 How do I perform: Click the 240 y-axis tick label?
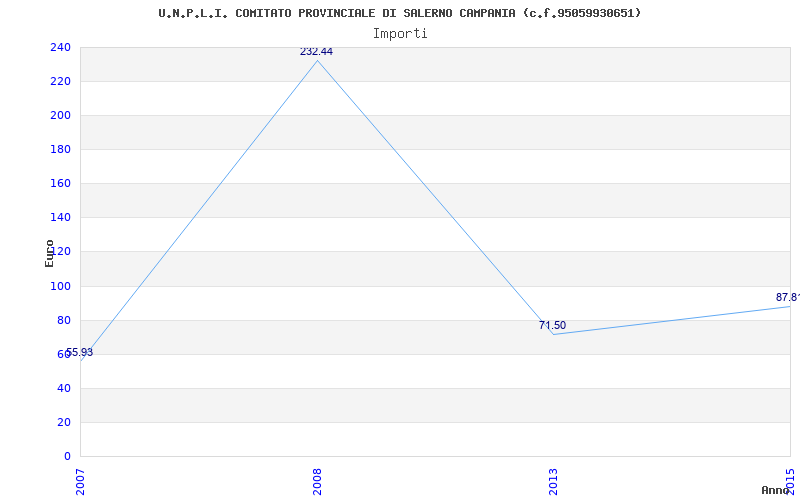60,47
